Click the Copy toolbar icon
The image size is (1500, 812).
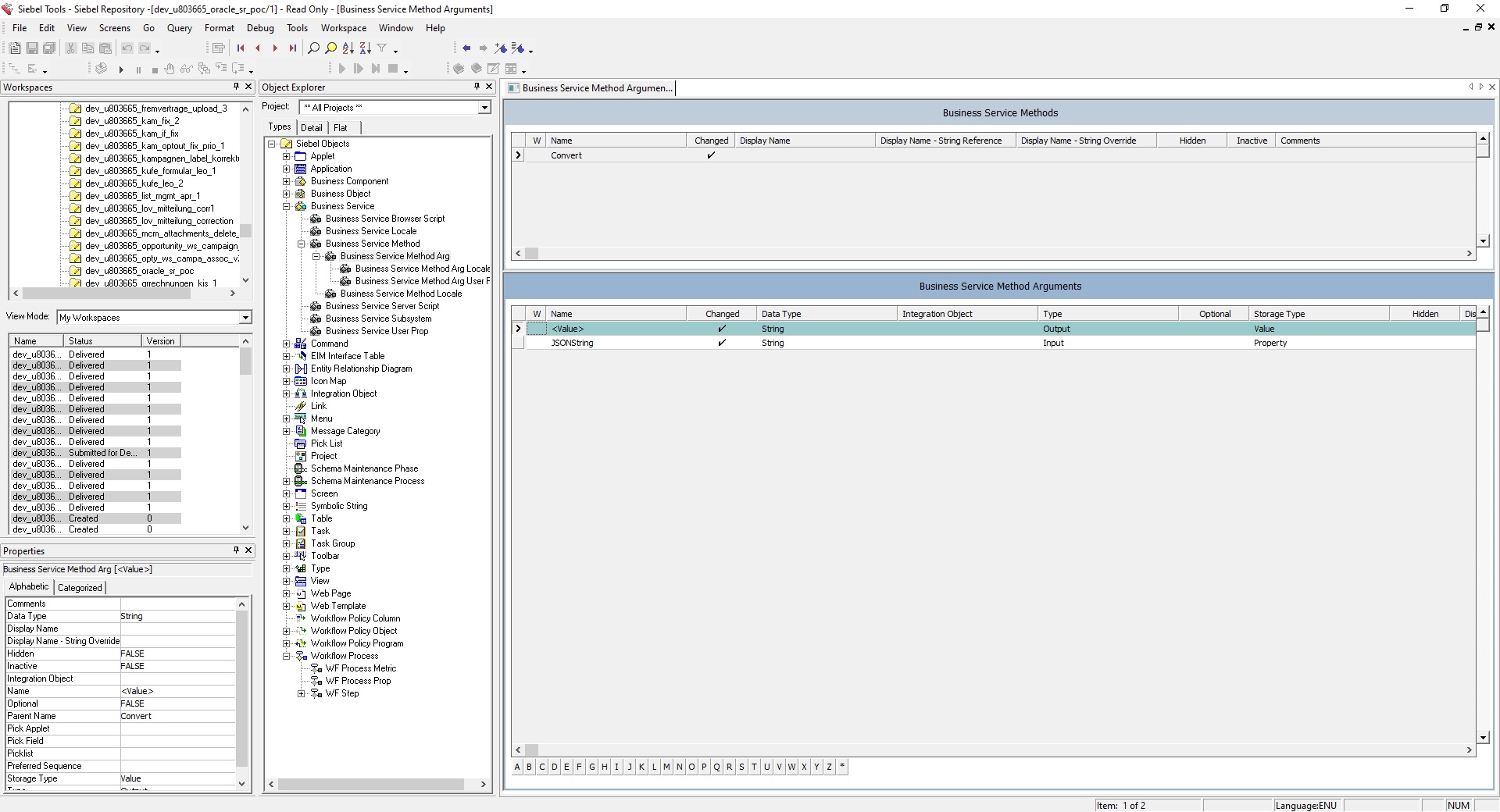(87, 48)
